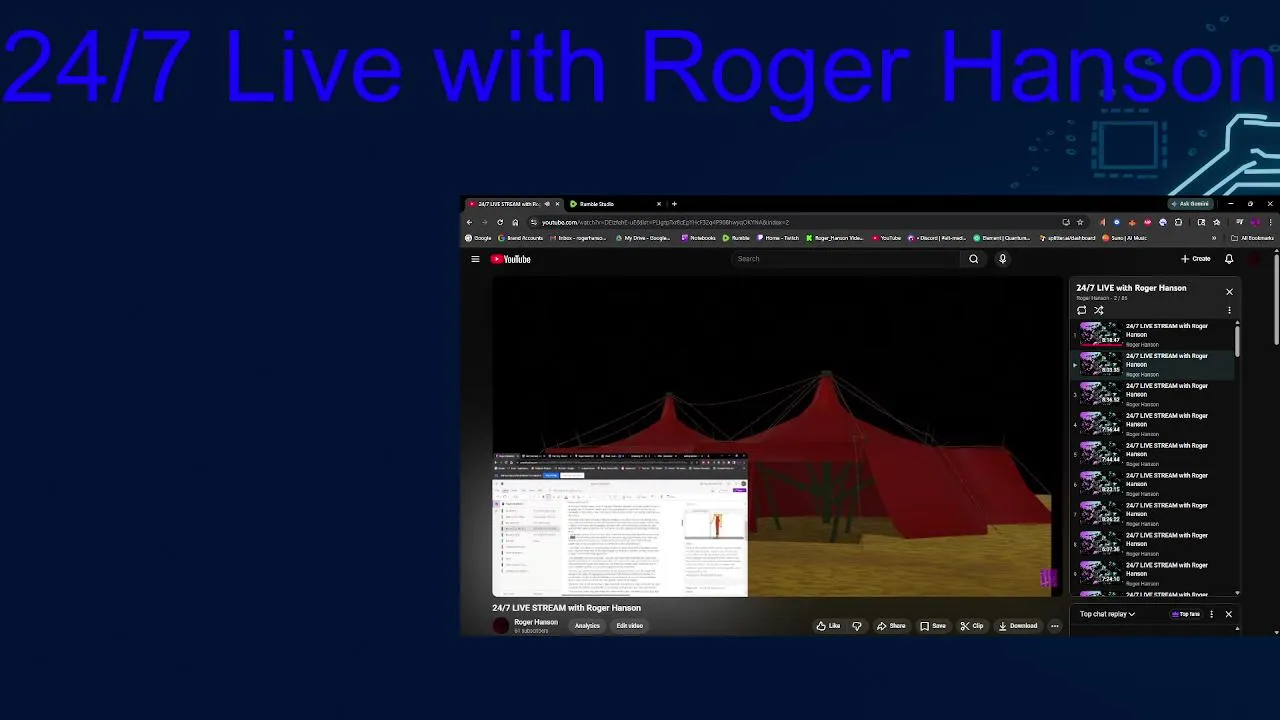Save video to playlist
The width and height of the screenshot is (1280, 720).
[x=933, y=626]
